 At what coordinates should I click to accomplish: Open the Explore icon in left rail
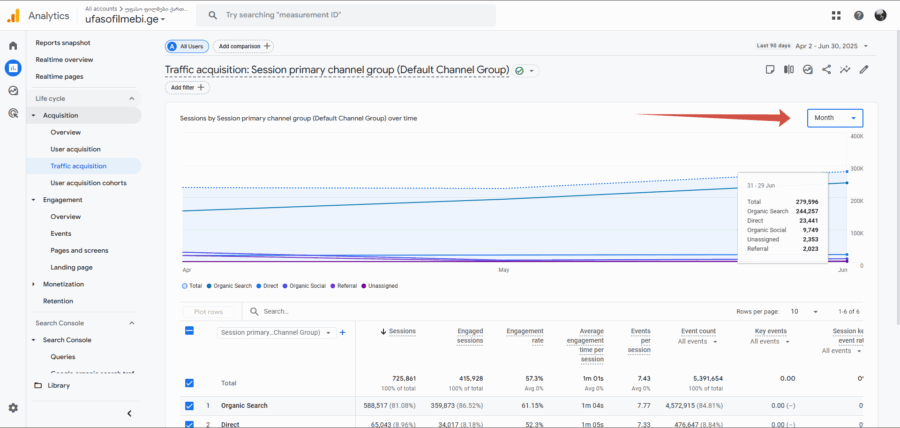coord(13,91)
